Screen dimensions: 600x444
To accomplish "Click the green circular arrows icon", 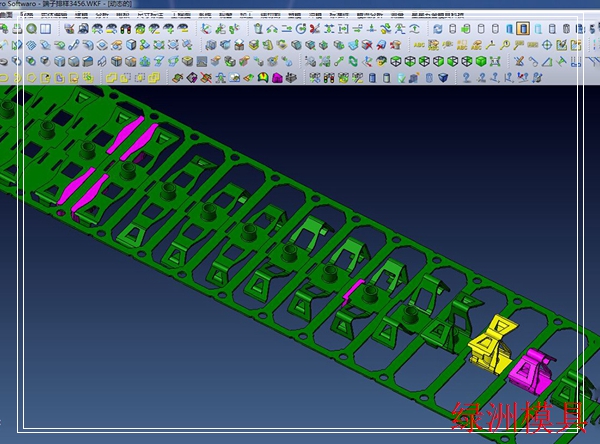I will [353, 61].
